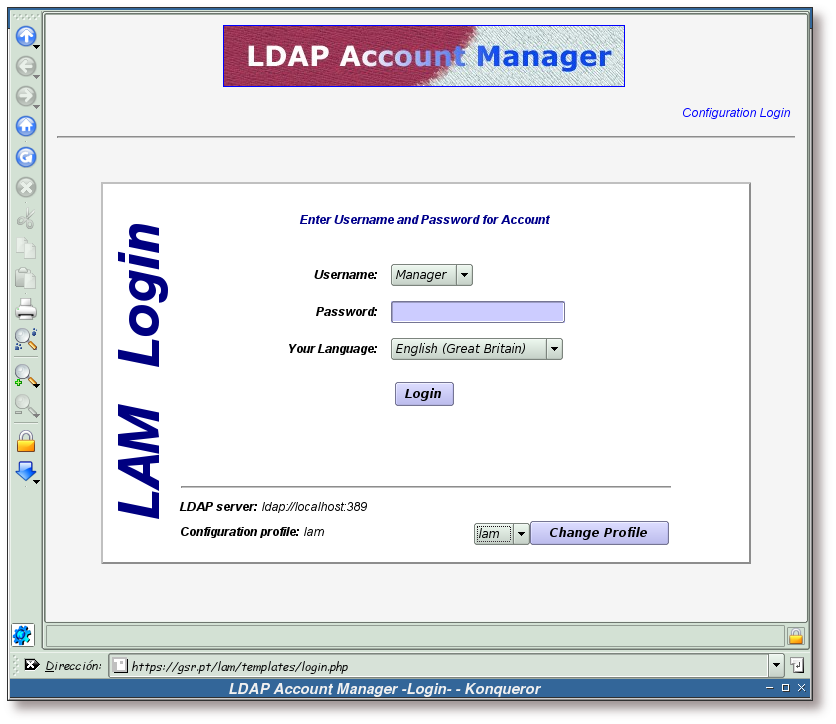Click the Up navigation arrow icon

[x=26, y=36]
